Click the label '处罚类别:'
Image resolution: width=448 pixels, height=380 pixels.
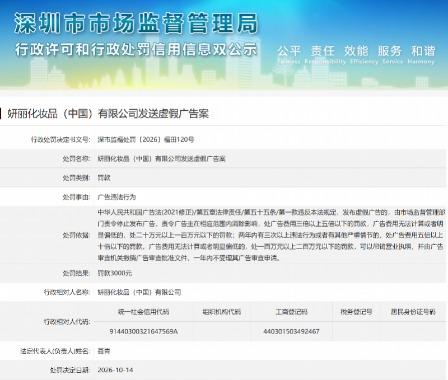pyautogui.click(x=76, y=178)
